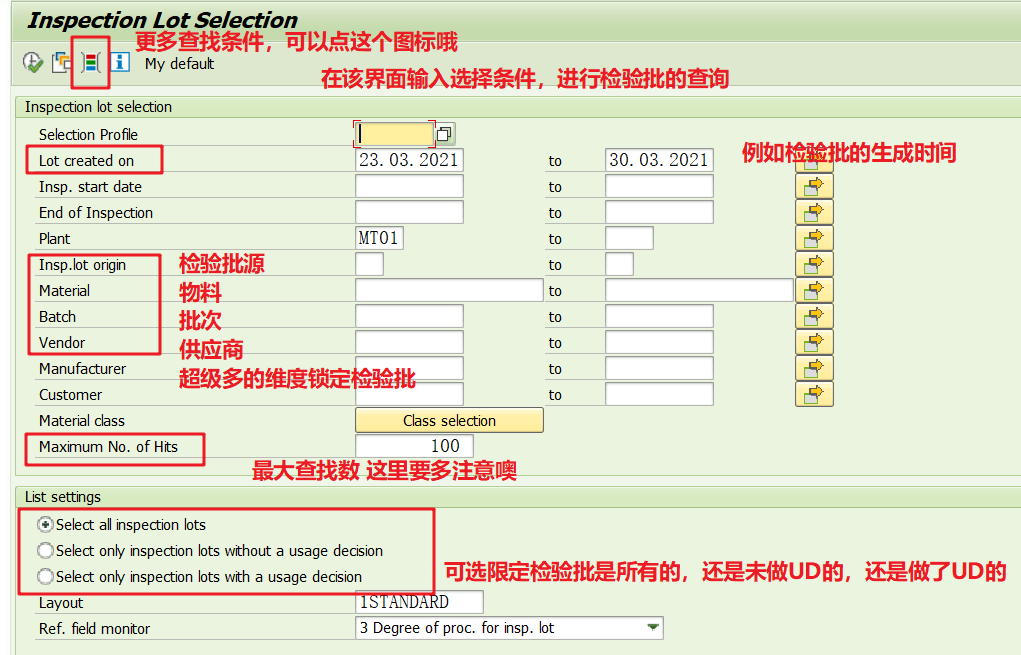Select the Select all inspection lots radio button
Image resolution: width=1021 pixels, height=655 pixels.
[44, 524]
